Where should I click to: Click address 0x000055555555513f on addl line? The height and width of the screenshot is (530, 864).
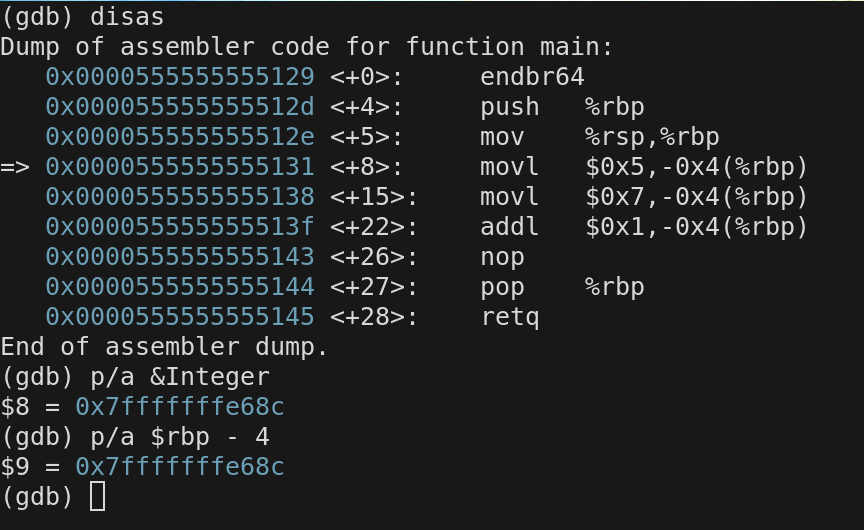click(x=180, y=227)
